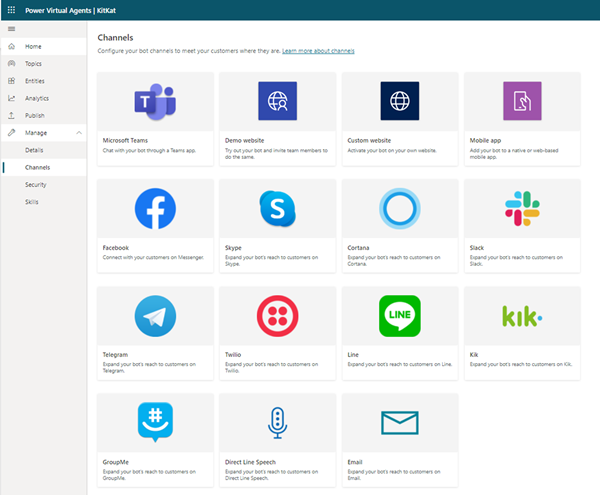Click the Kik channel logo

click(x=522, y=316)
